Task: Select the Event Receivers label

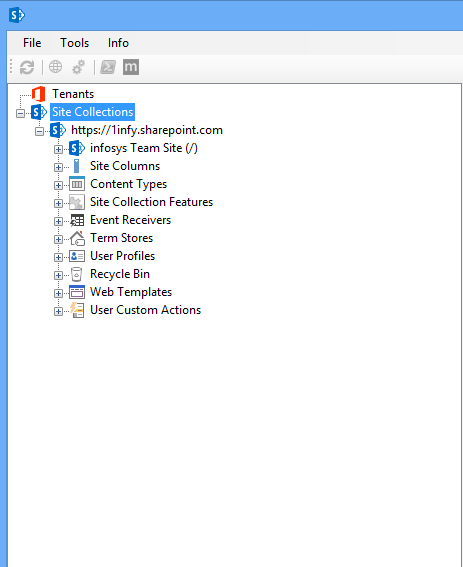Action: (x=130, y=220)
